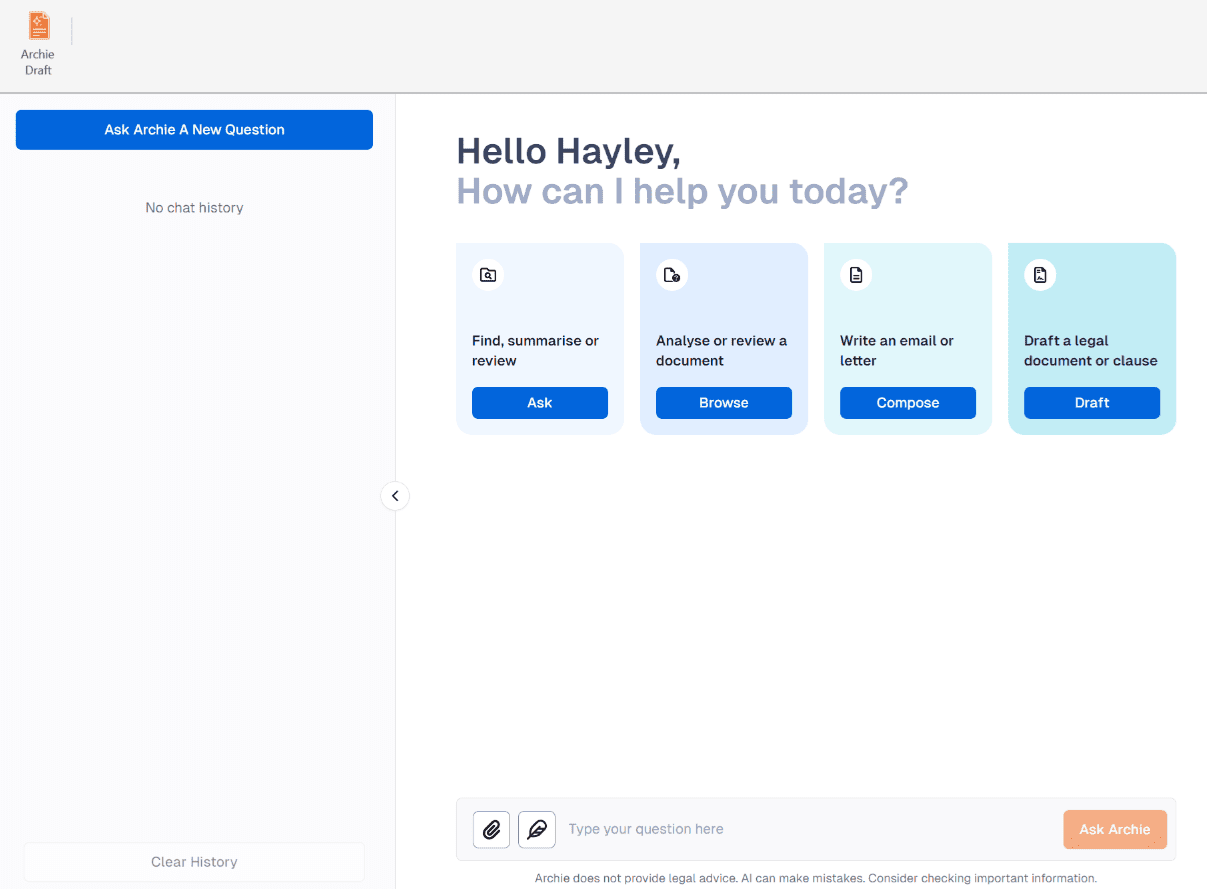Click How can I help you today heading
This screenshot has height=889, width=1207.
click(x=682, y=191)
